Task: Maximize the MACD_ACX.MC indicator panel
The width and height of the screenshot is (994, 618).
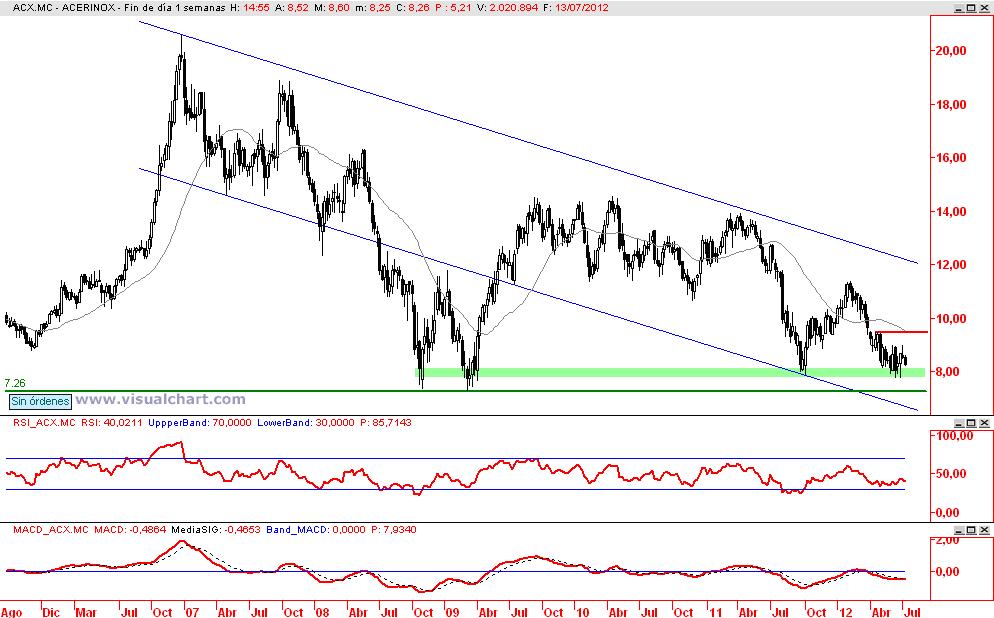Action: pyautogui.click(x=971, y=529)
